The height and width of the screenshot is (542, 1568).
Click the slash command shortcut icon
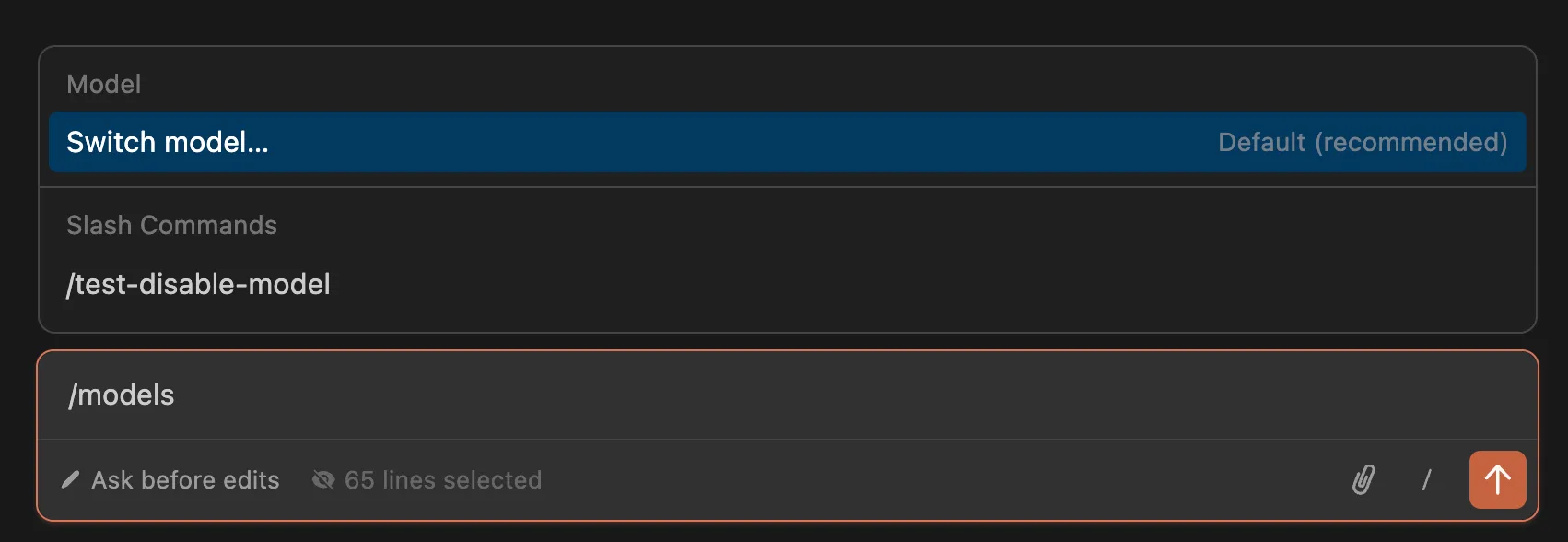coord(1427,479)
